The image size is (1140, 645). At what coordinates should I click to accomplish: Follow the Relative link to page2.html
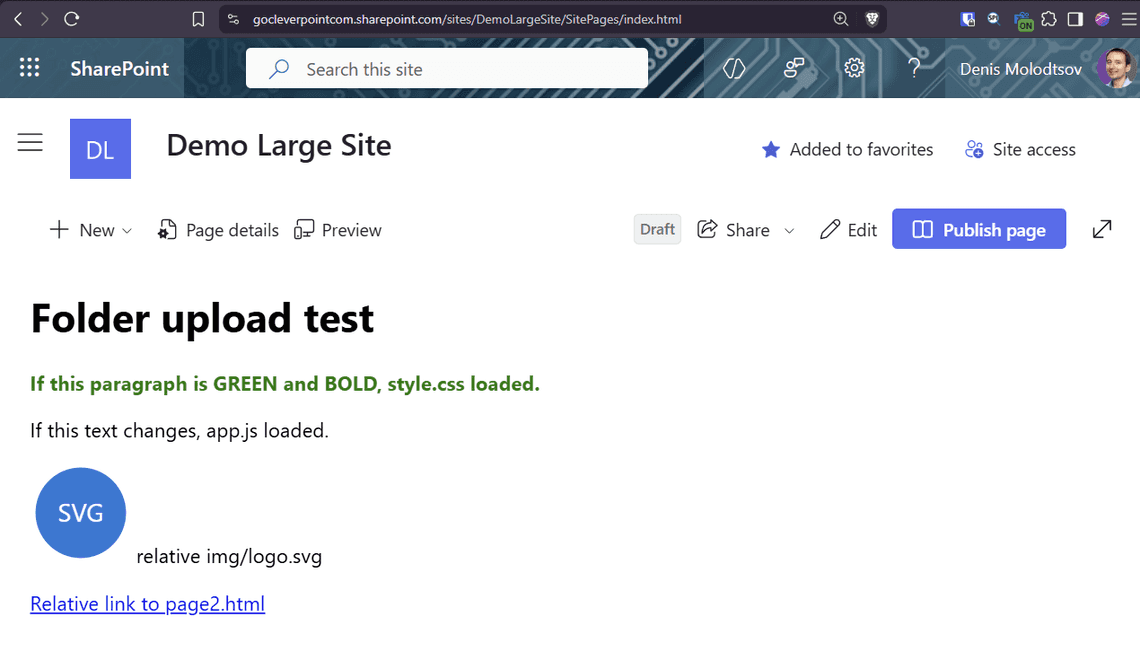(148, 604)
